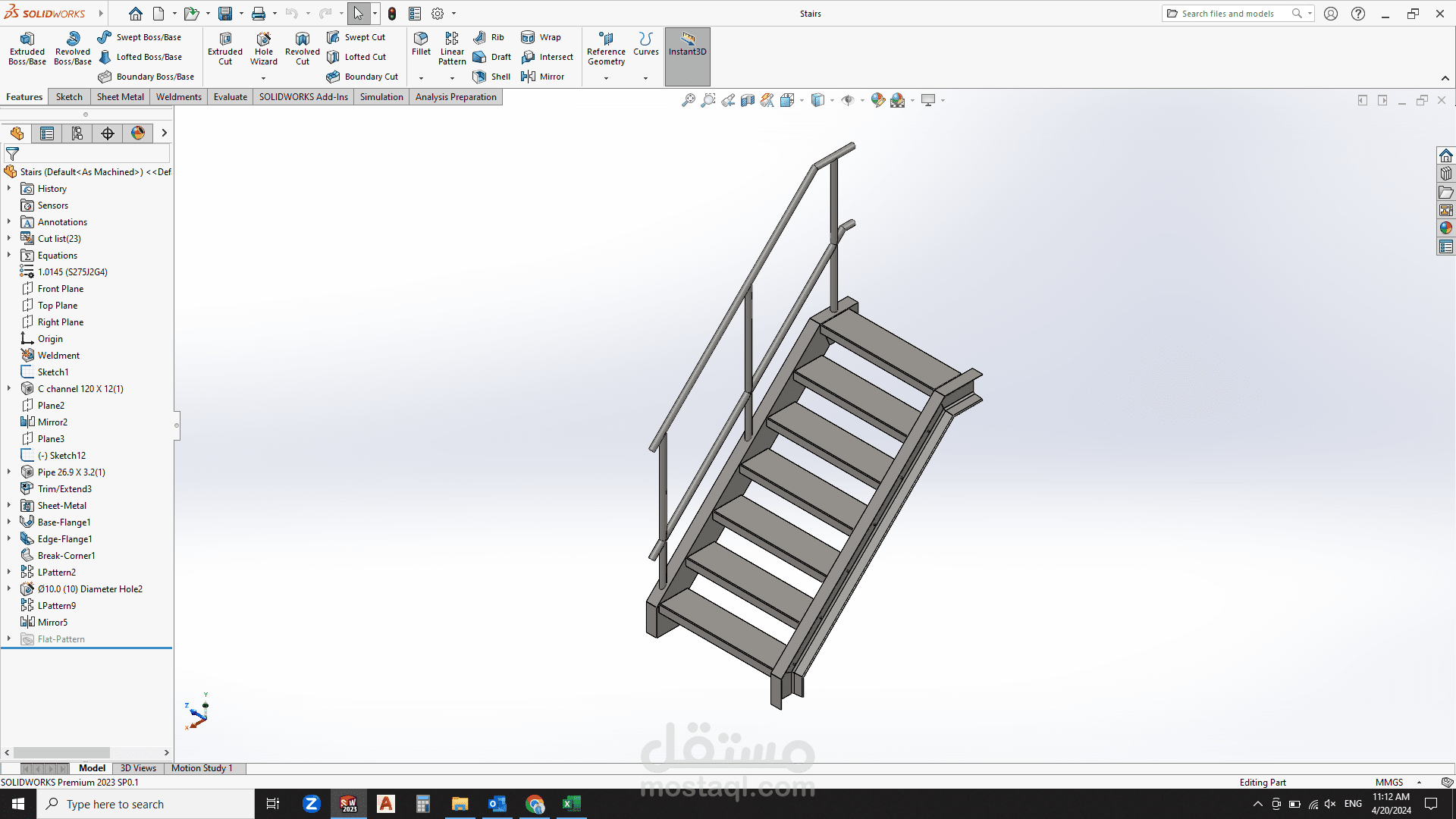Choose the Draft tool
This screenshot has width=1456, height=819.
[x=491, y=57]
